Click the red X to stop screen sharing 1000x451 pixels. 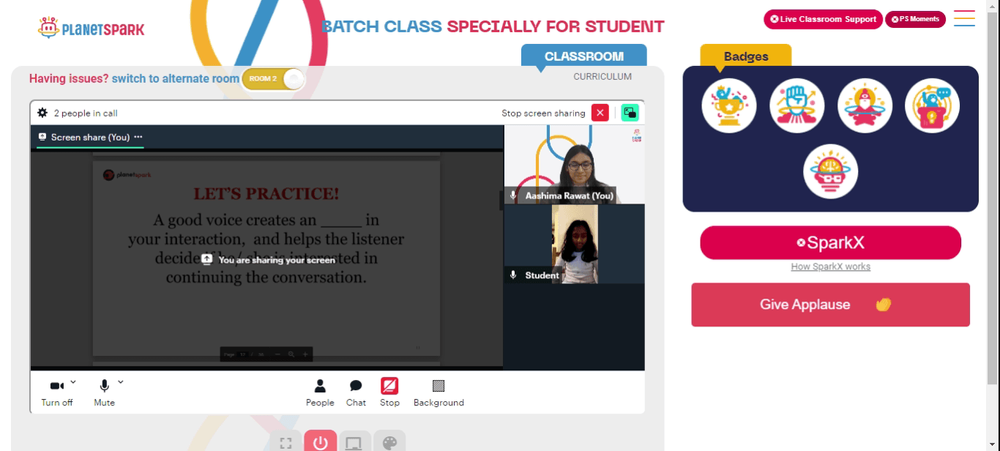(600, 113)
